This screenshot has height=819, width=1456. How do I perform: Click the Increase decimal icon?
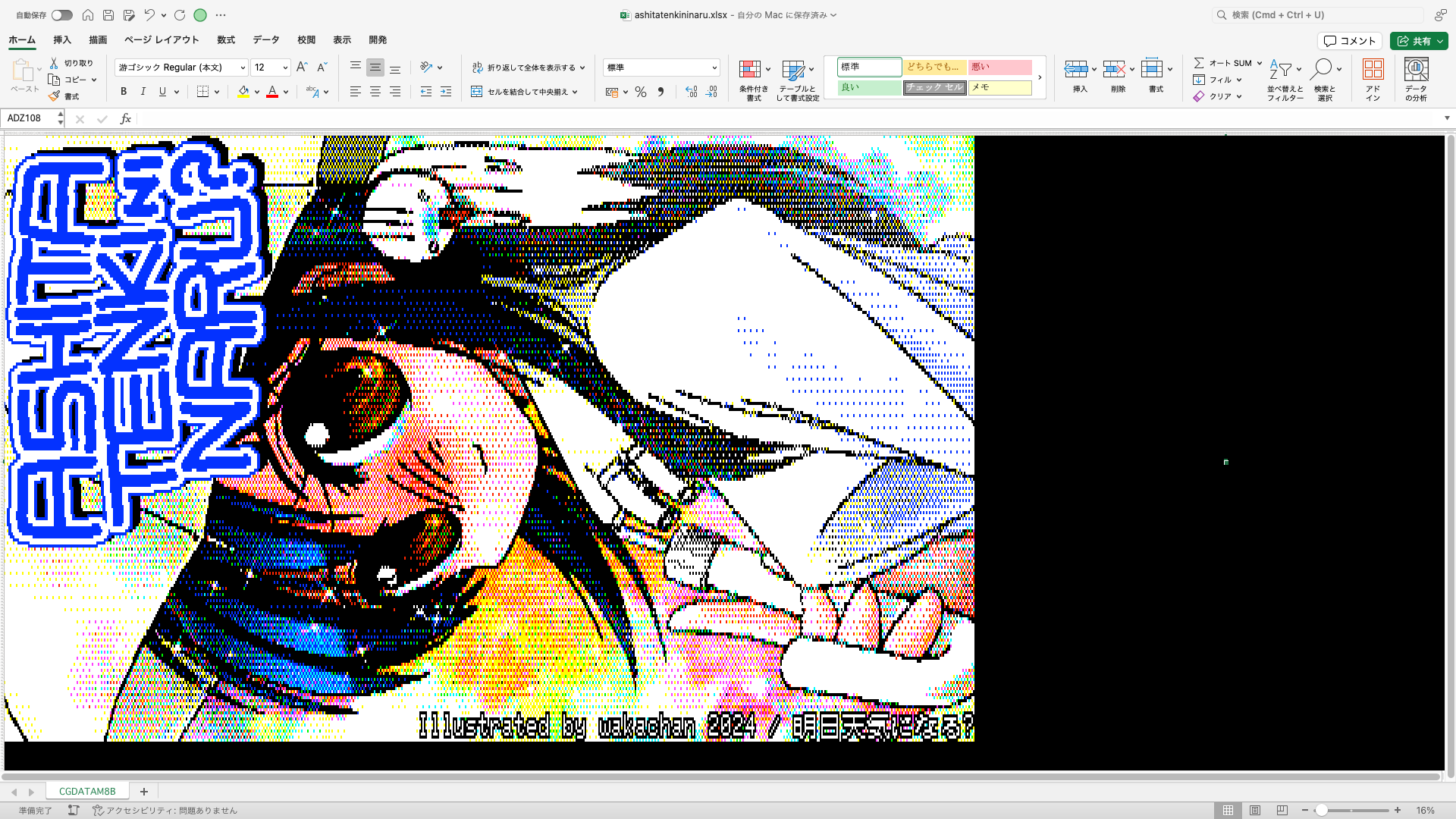692,92
